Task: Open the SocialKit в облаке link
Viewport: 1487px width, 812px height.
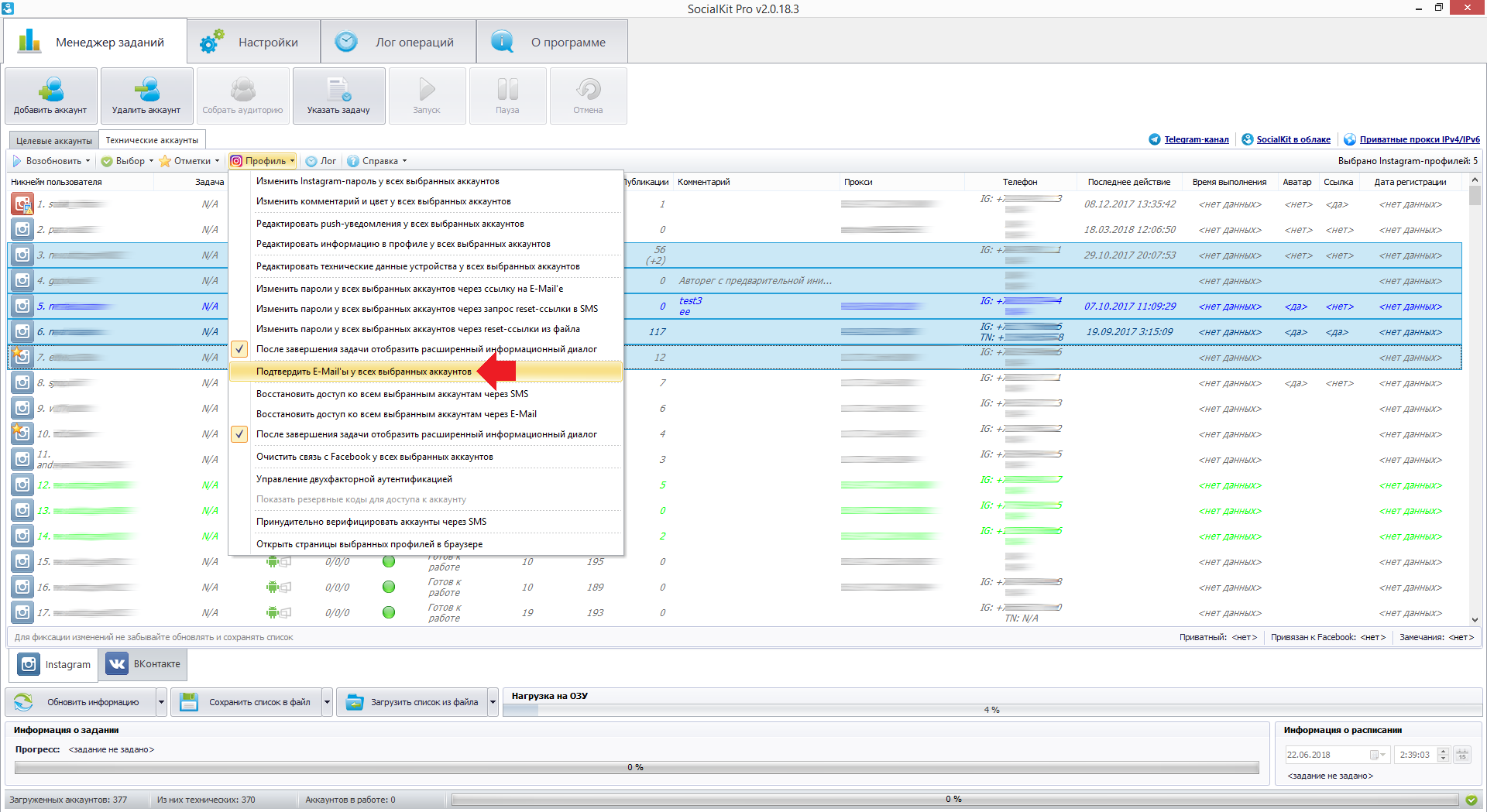Action: point(1293,139)
